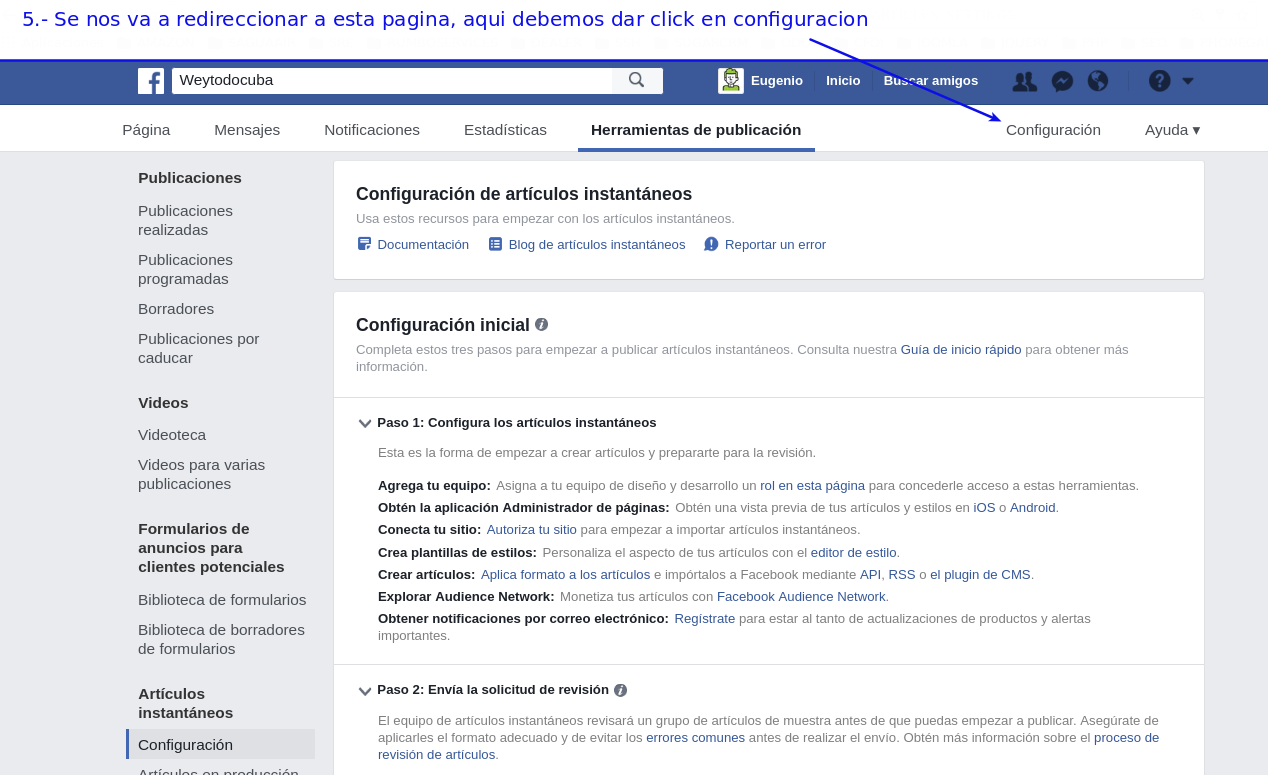Select Herramientas de publicación tab
The image size is (1268, 775).
tap(696, 129)
